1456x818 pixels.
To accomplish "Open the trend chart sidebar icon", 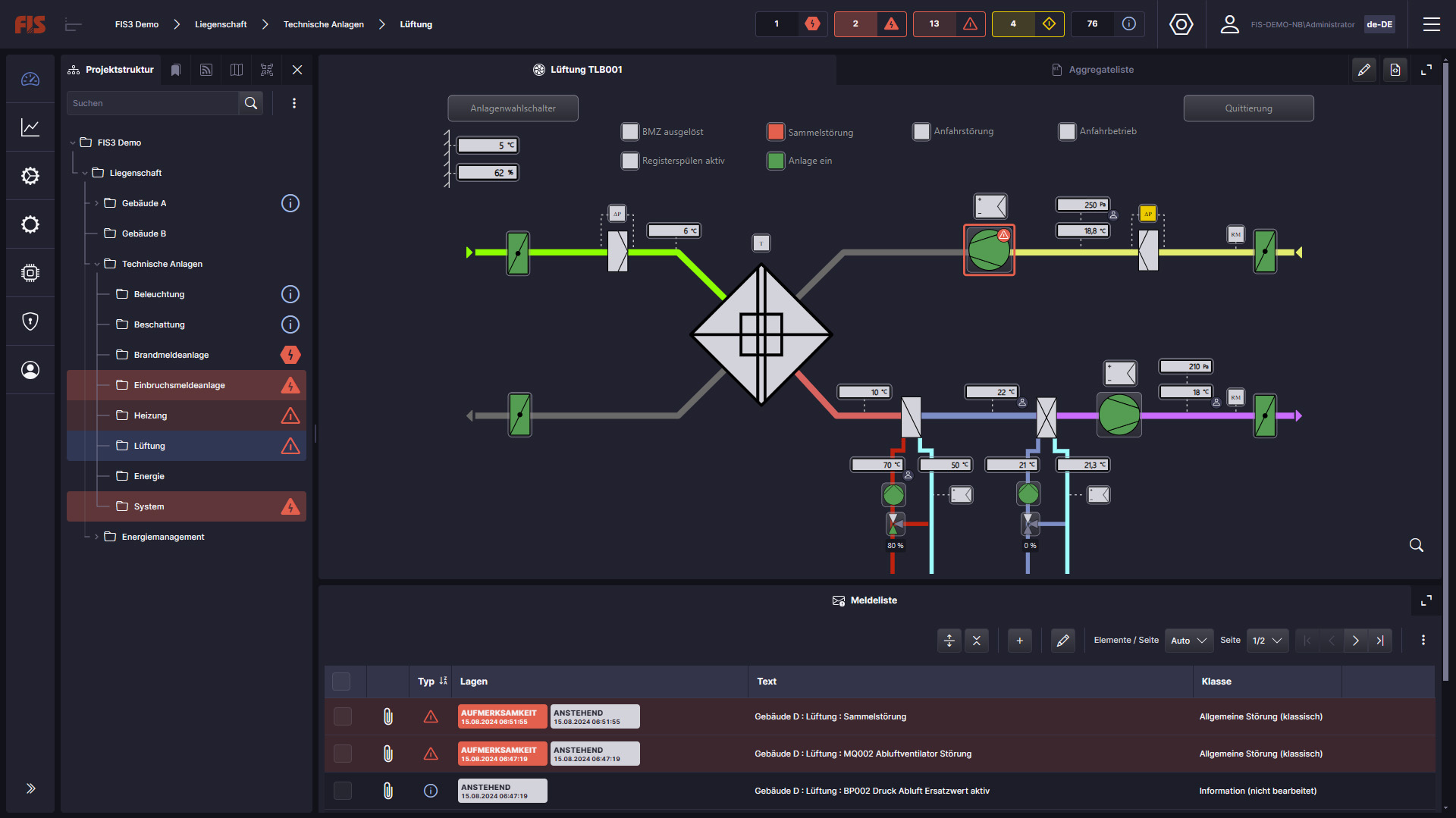I will click(30, 127).
